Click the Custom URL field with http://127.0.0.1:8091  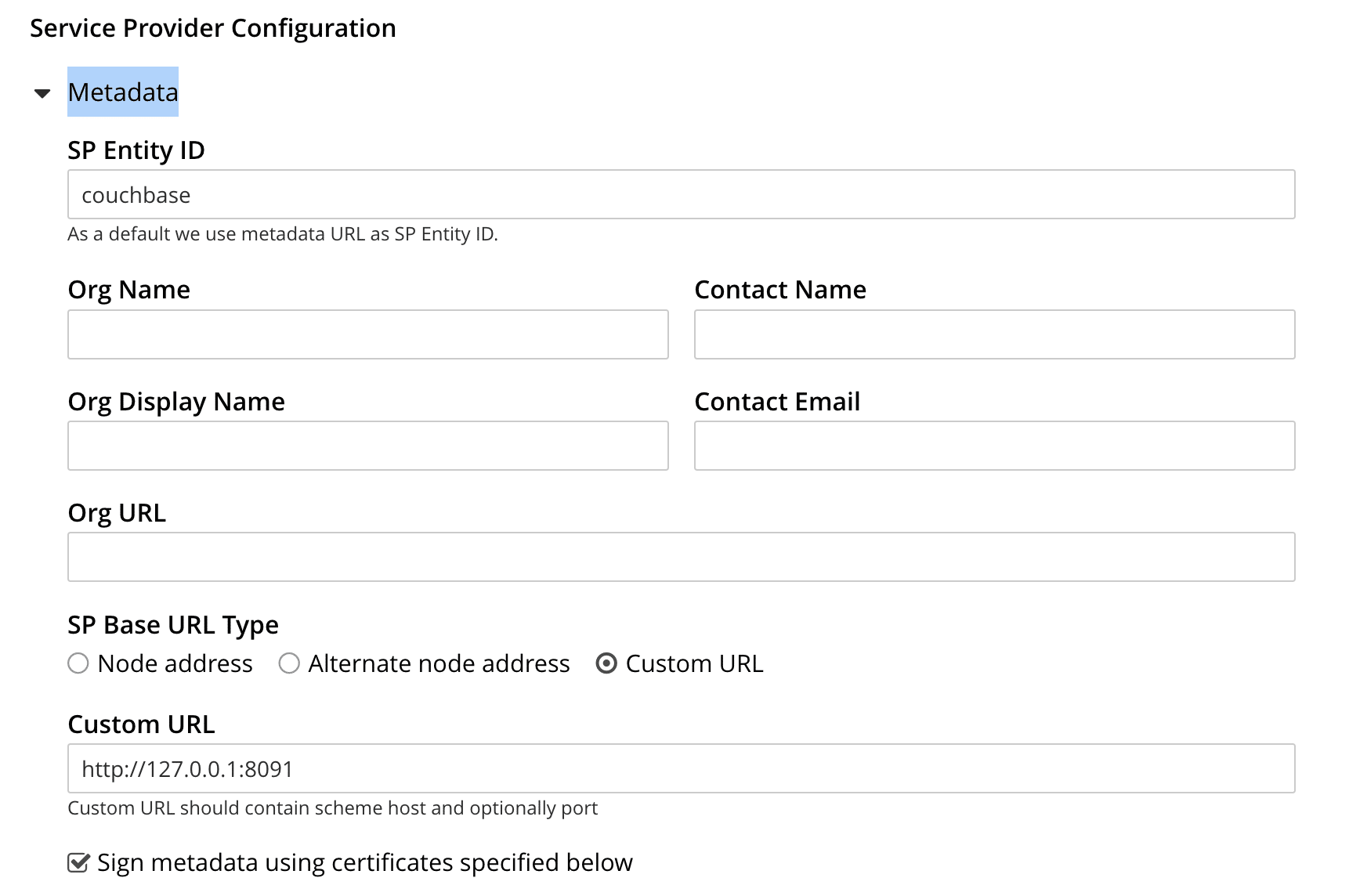click(x=680, y=768)
